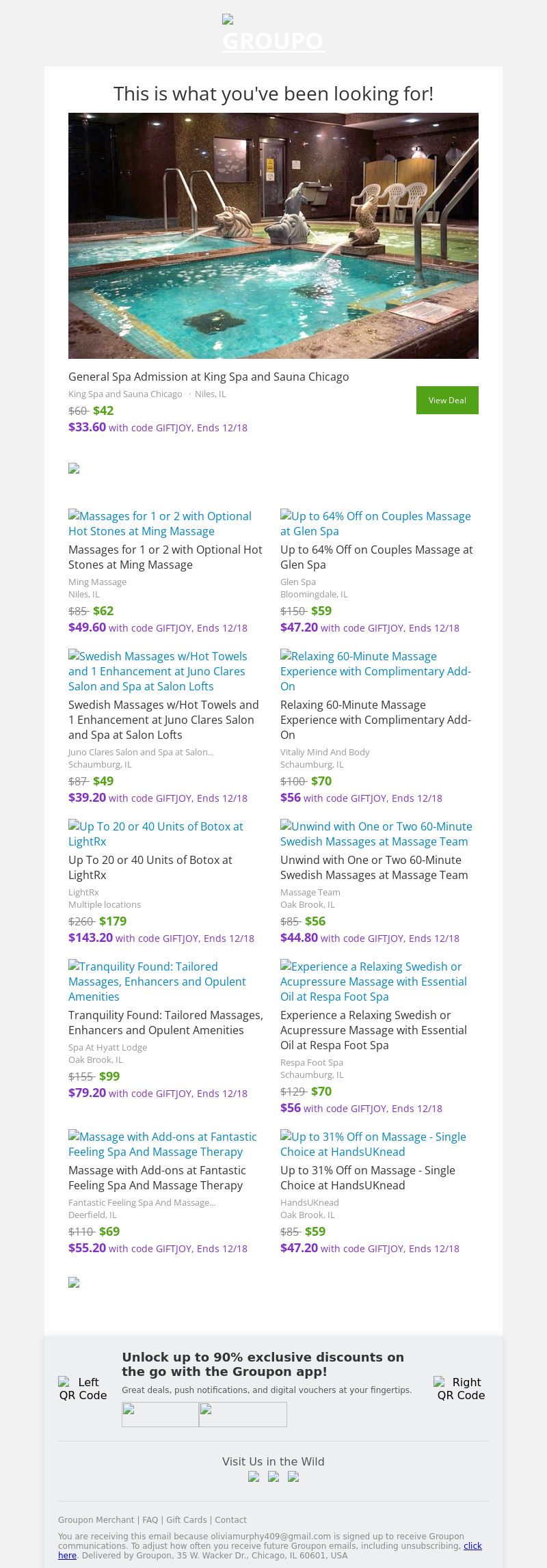547x1568 pixels.
Task: Open the middle social media icon
Action: [273, 1476]
